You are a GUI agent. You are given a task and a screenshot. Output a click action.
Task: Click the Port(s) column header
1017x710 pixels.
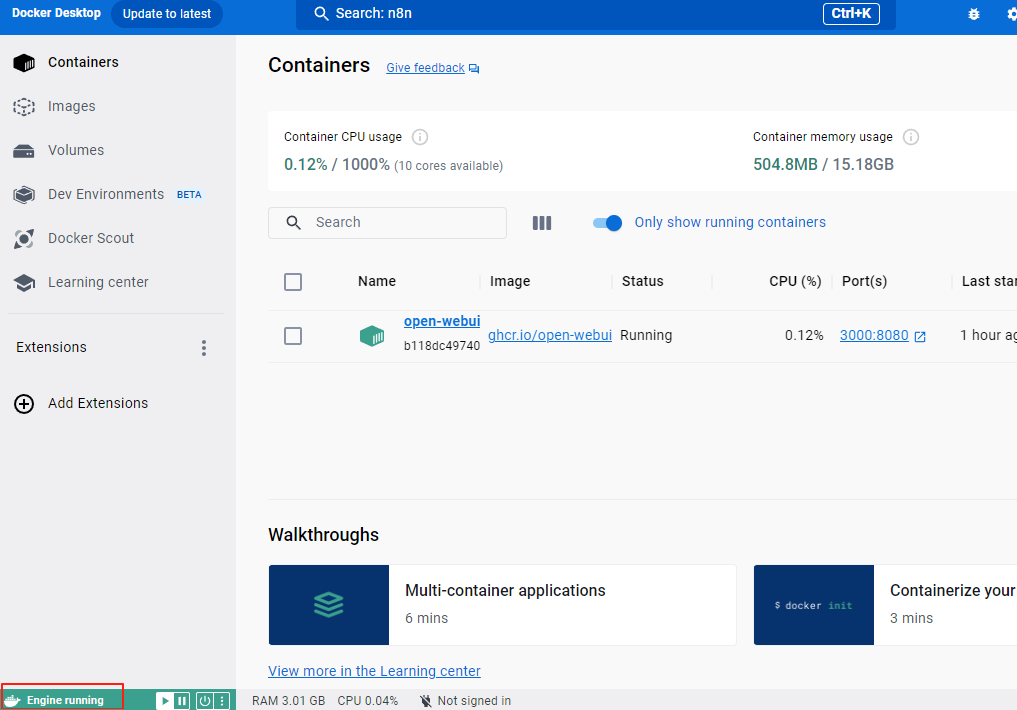(864, 281)
